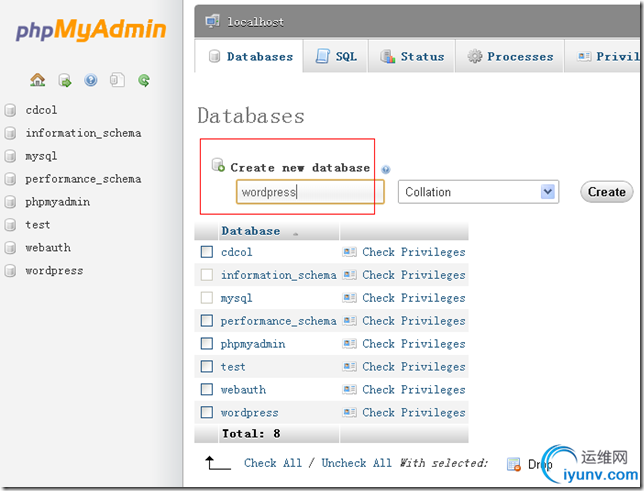
Task: Open the query window help icon
Action: 91,80
